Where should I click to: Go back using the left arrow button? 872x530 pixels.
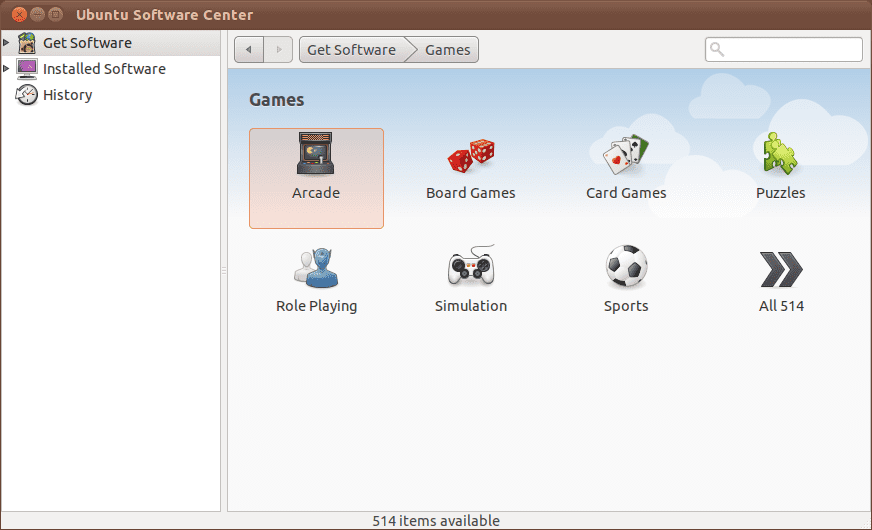(249, 50)
